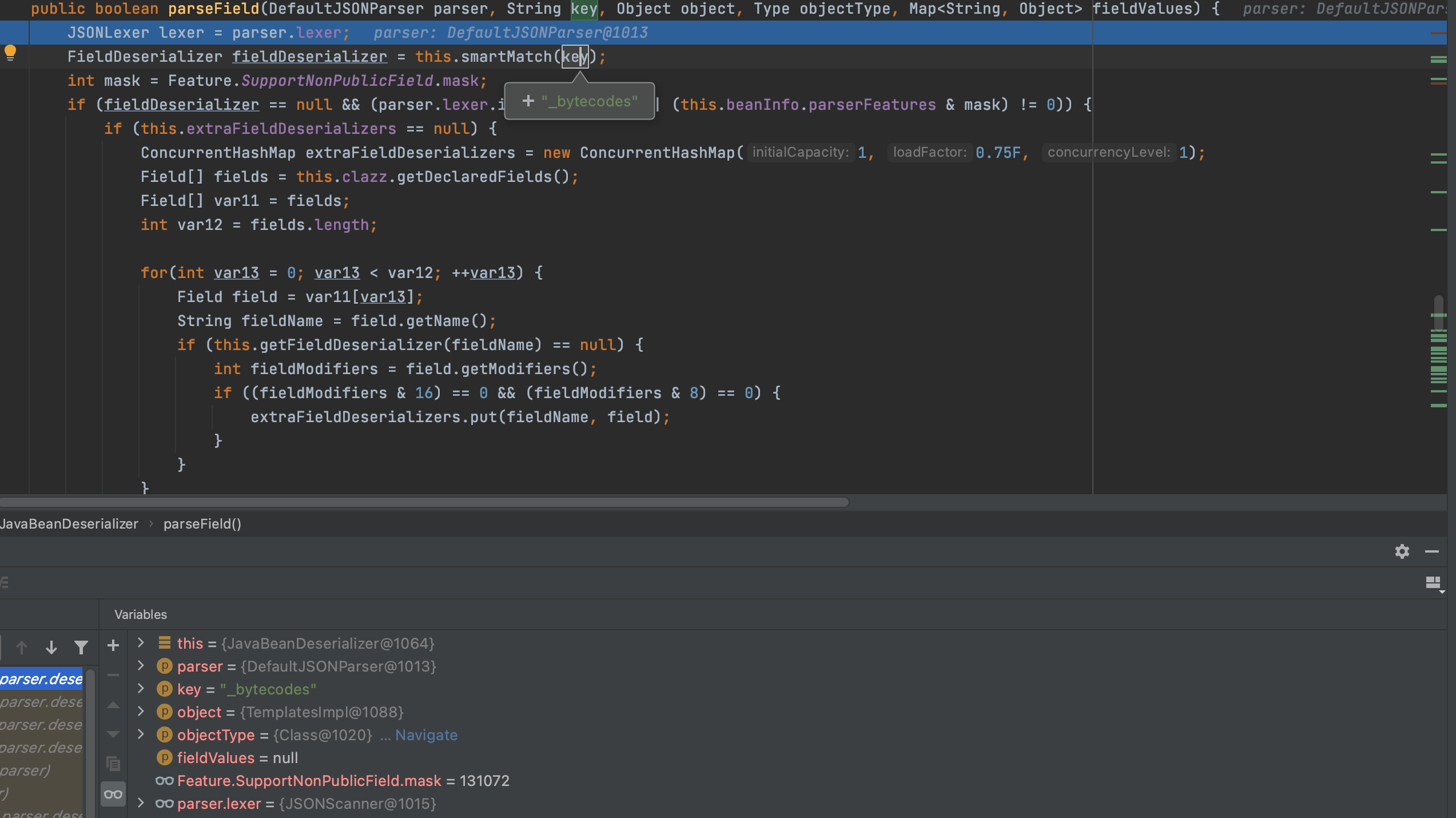
Task: Click the duplicate watch copy icon
Action: pyautogui.click(x=113, y=763)
